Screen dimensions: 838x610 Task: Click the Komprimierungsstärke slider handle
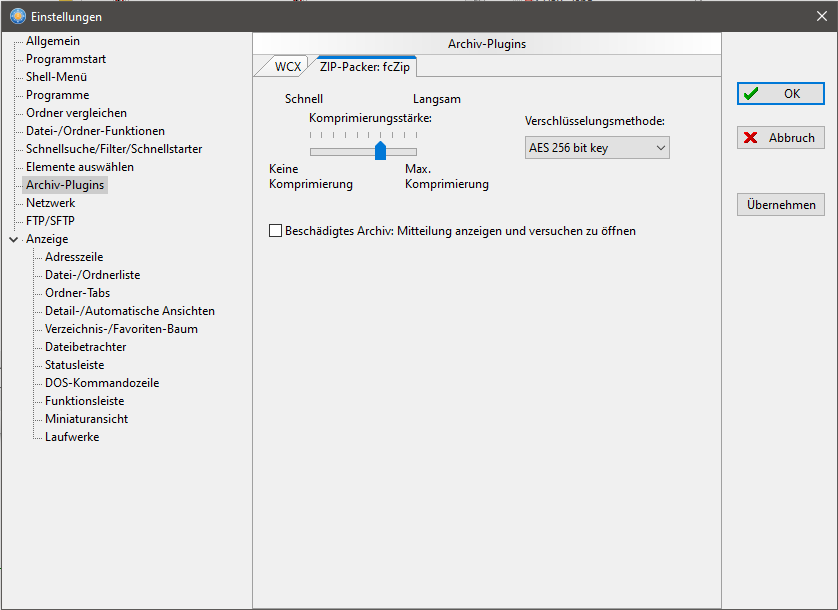(380, 151)
